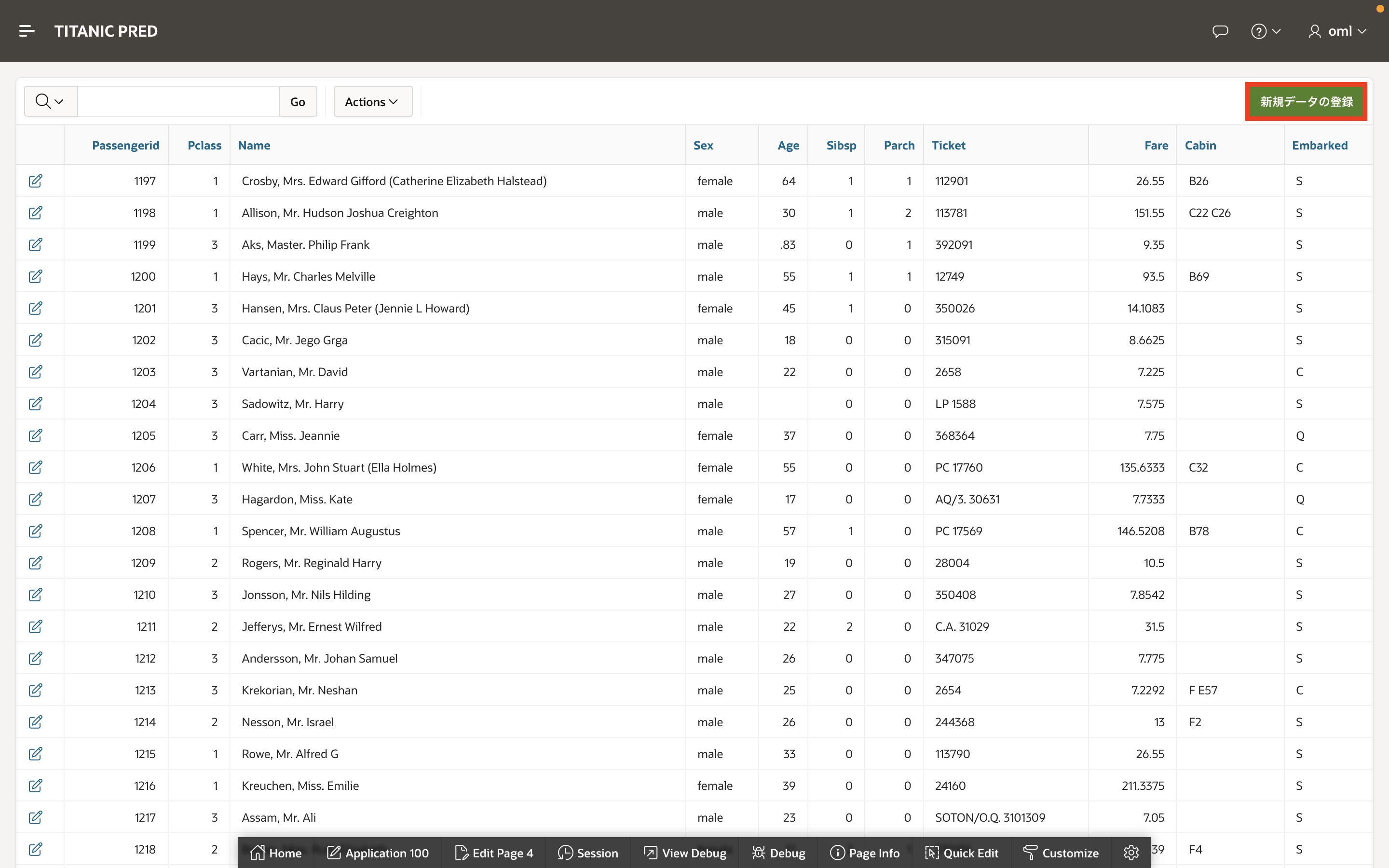Click Quick Edit in developer toolbar

961,853
